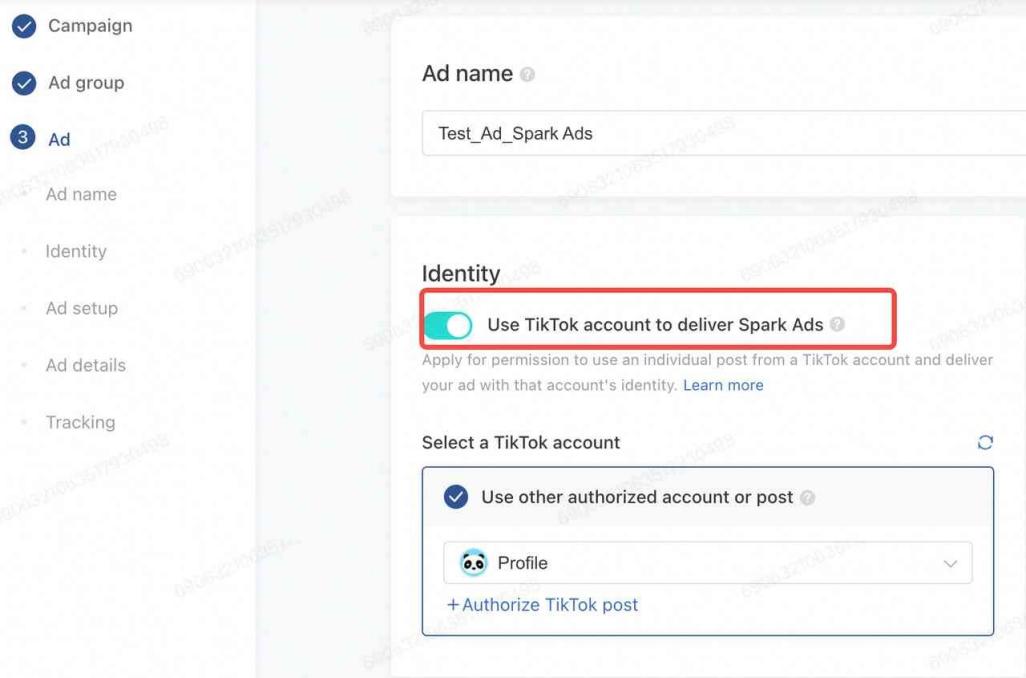Go to Identity section in sidebar
Viewport: 1026px width, 678px height.
click(x=76, y=251)
